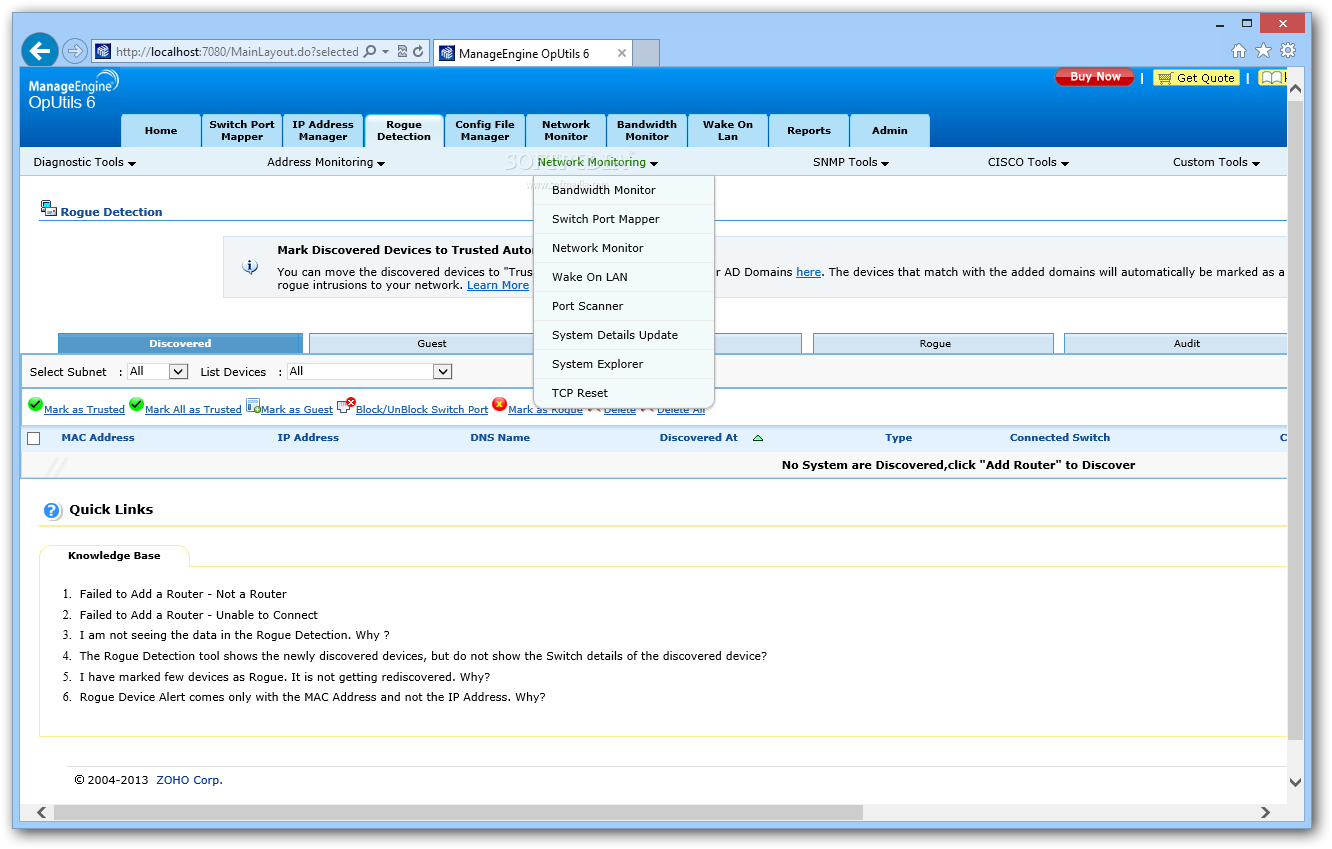Screen dimensions: 1332x849
Task: Click the browser forward arrow button
Action: tap(75, 51)
